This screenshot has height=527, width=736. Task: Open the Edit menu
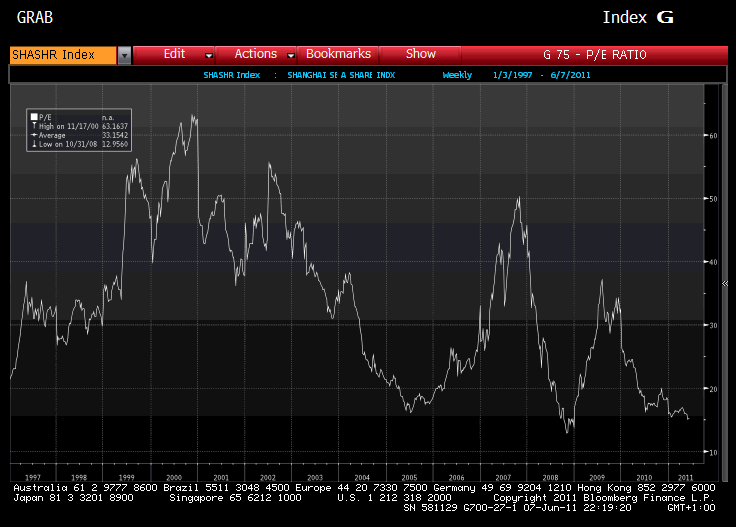(x=174, y=54)
